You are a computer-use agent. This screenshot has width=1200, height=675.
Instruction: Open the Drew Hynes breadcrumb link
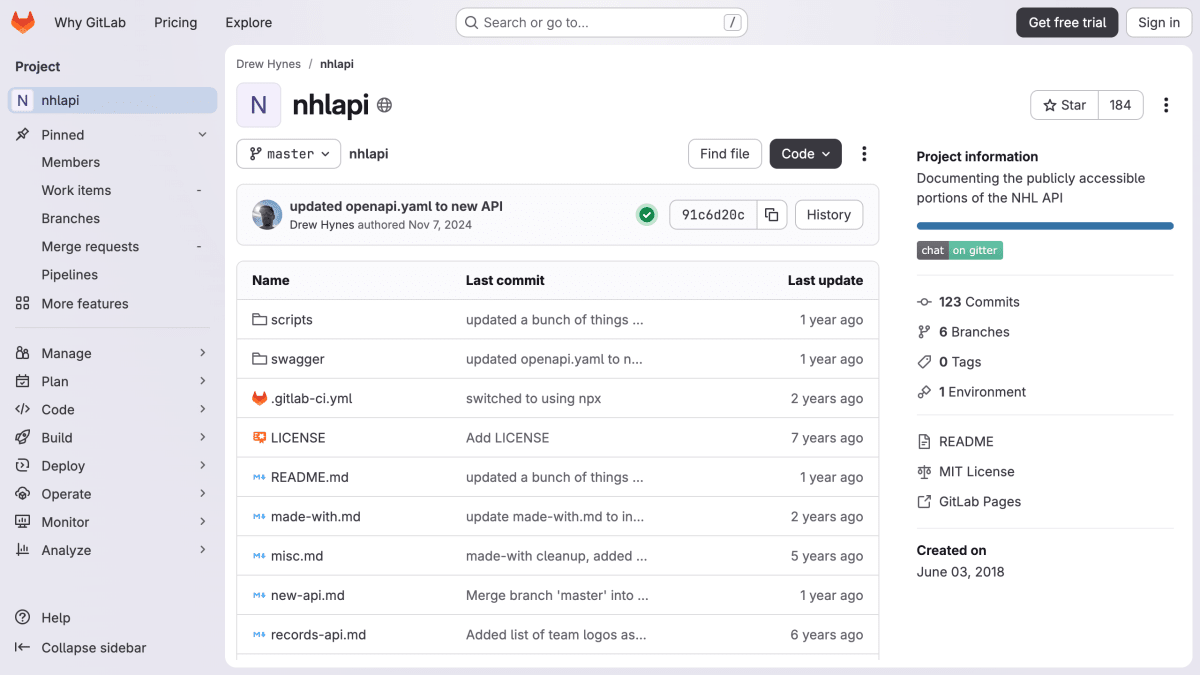[268, 64]
